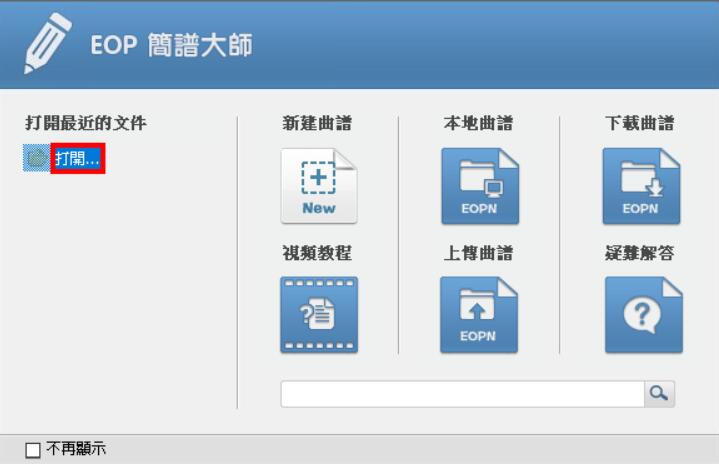Click the folder icon beside 打開...
Screen dimensions: 719x465
tap(37, 158)
